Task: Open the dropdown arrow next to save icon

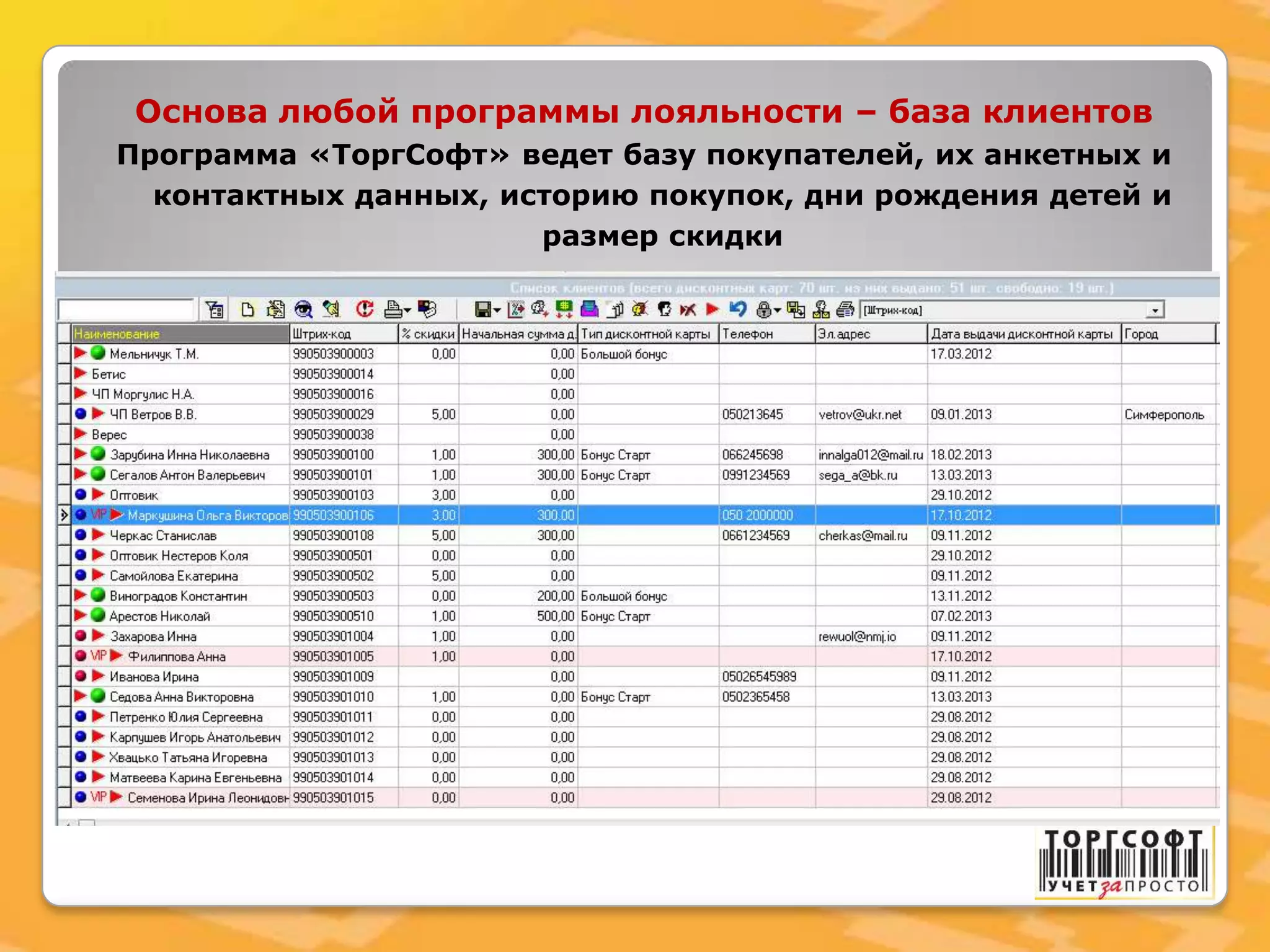Action: pyautogui.click(x=497, y=311)
